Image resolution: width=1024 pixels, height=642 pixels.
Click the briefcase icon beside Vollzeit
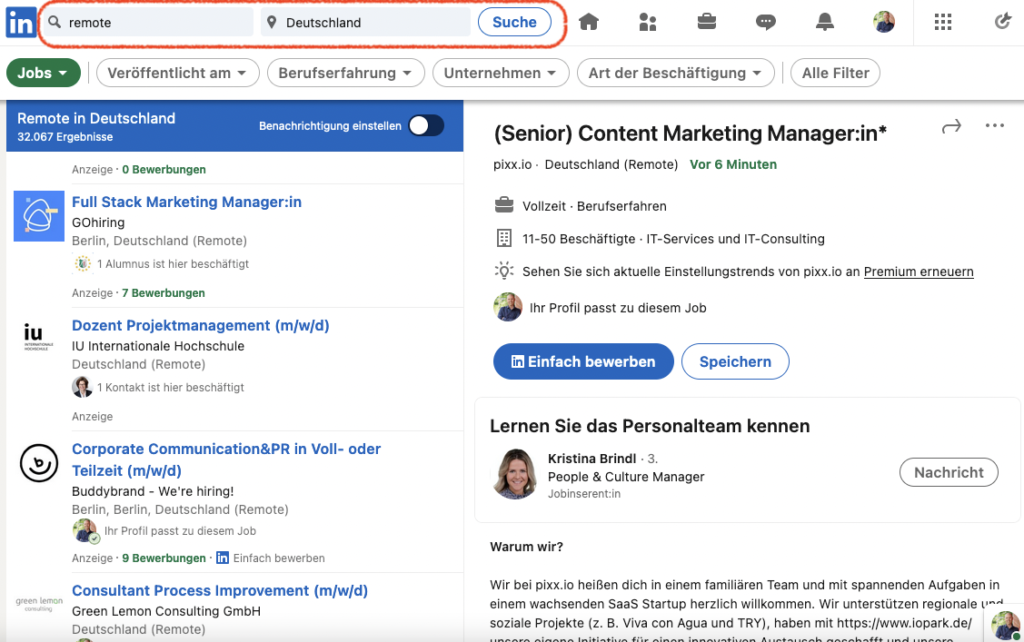[x=504, y=206]
